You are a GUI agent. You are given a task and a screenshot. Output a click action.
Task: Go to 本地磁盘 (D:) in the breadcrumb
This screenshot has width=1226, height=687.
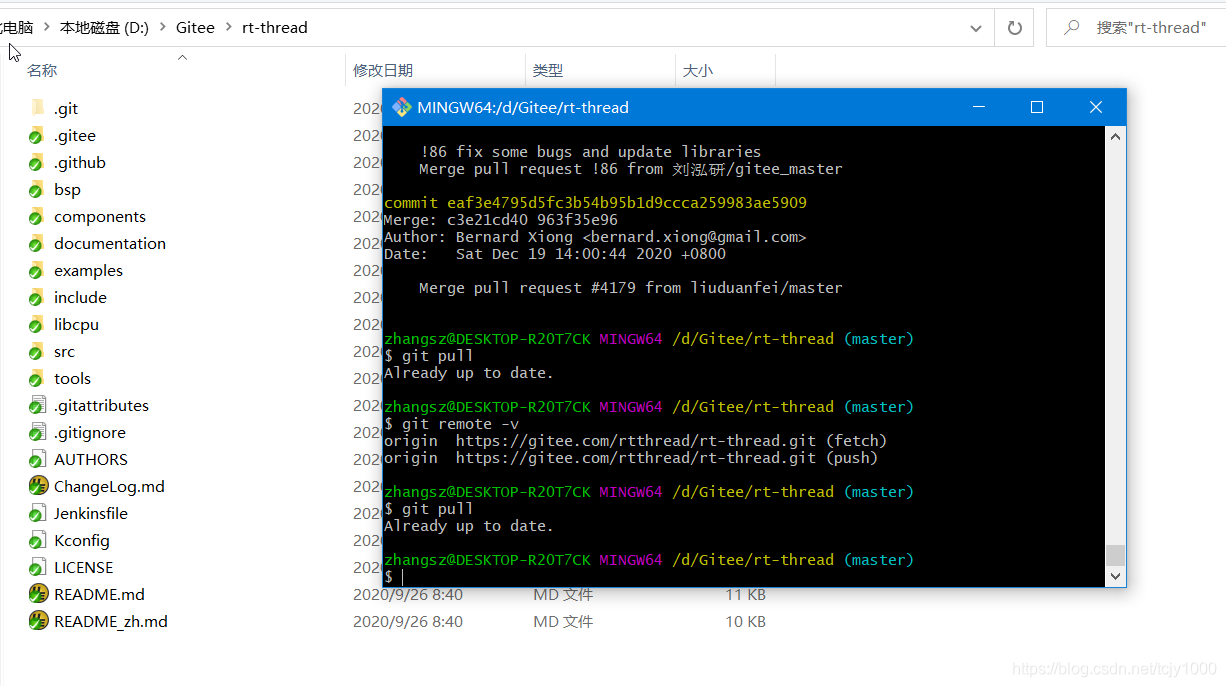click(x=104, y=28)
